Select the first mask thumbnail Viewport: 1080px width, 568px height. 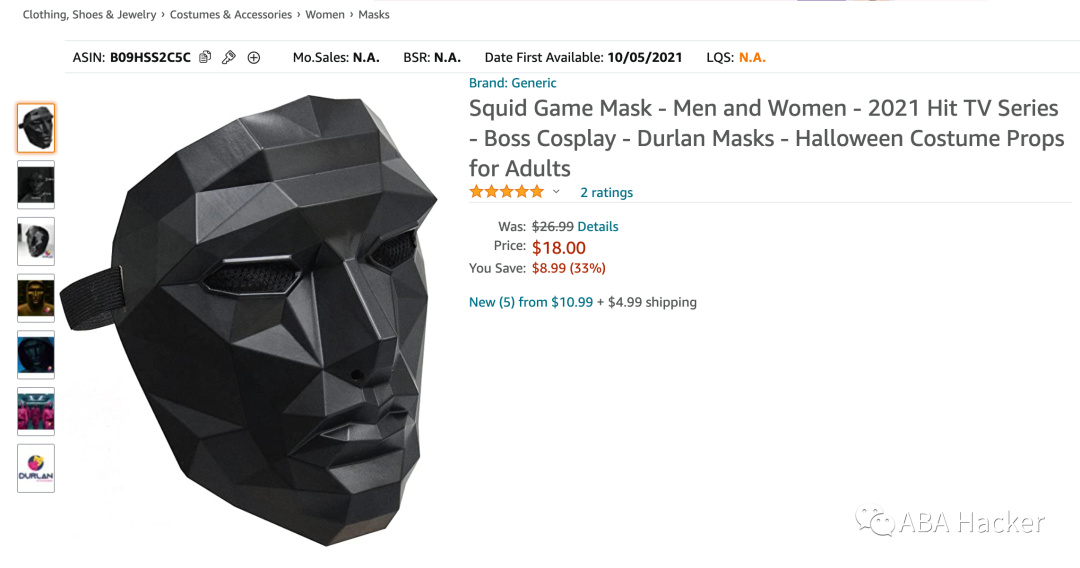tap(36, 128)
